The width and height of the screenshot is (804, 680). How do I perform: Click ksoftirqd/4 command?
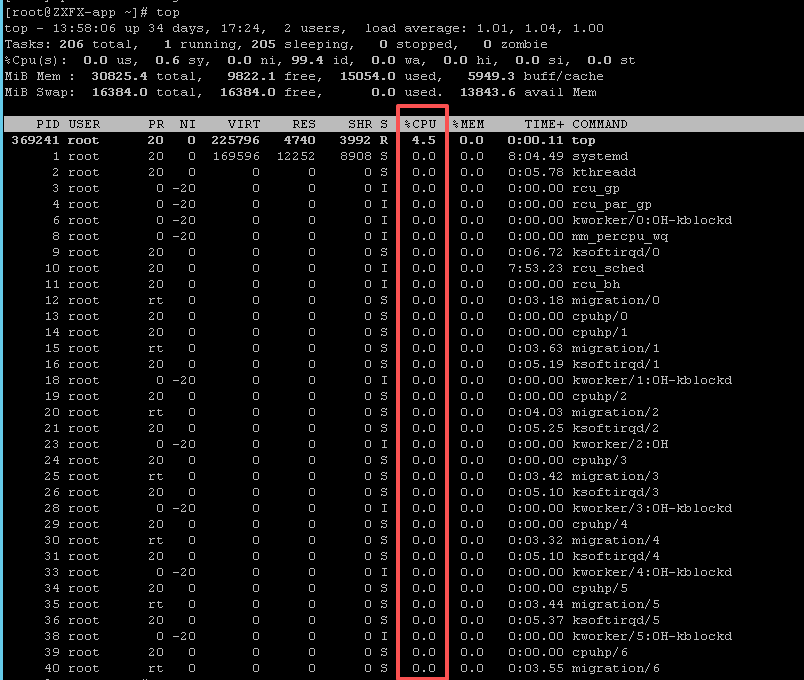(x=616, y=556)
